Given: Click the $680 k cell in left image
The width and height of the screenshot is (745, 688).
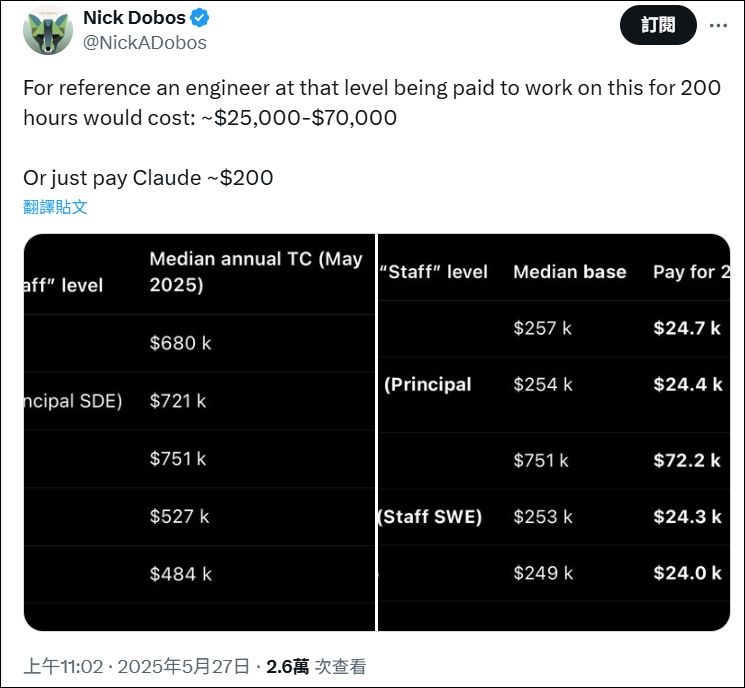Looking at the screenshot, I should pyautogui.click(x=180, y=343).
